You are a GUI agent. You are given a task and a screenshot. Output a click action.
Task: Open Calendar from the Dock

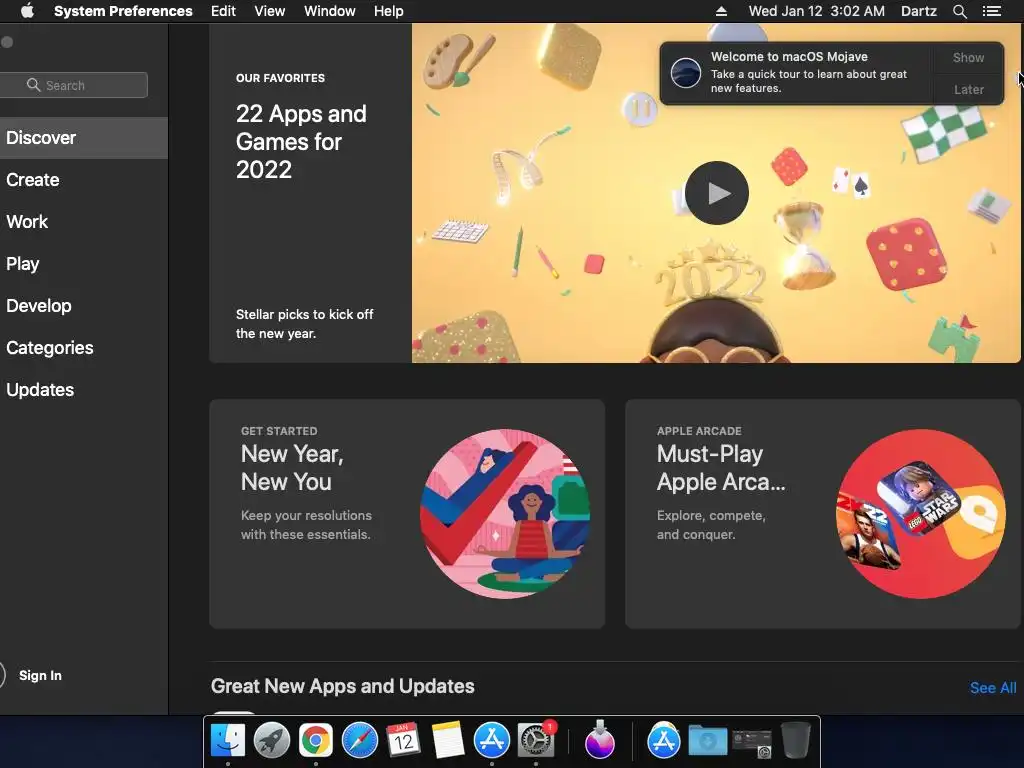pyautogui.click(x=403, y=741)
